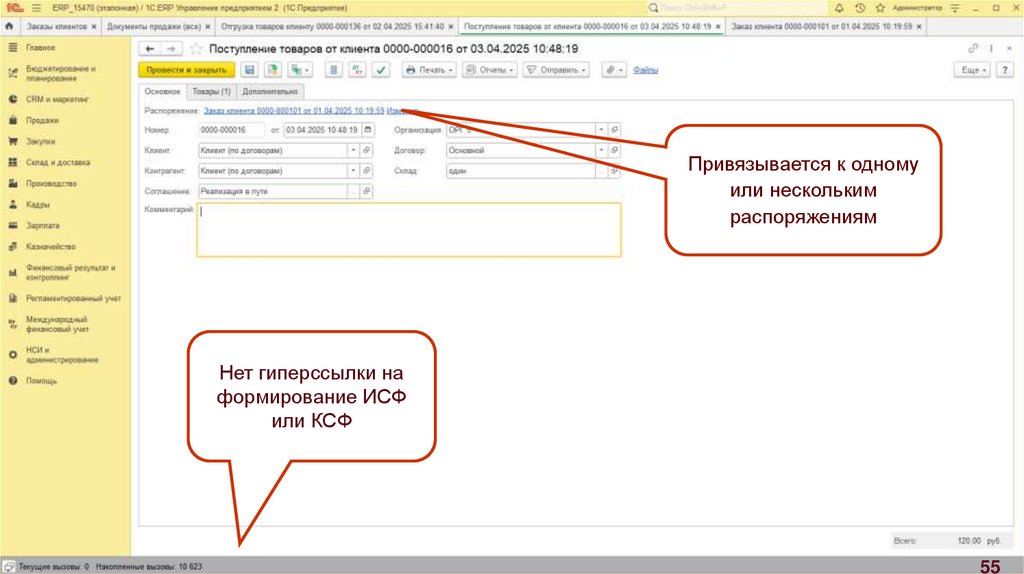Copy document link with chain icon
Image resolution: width=1024 pixels, height=574 pixels.
coord(973,49)
